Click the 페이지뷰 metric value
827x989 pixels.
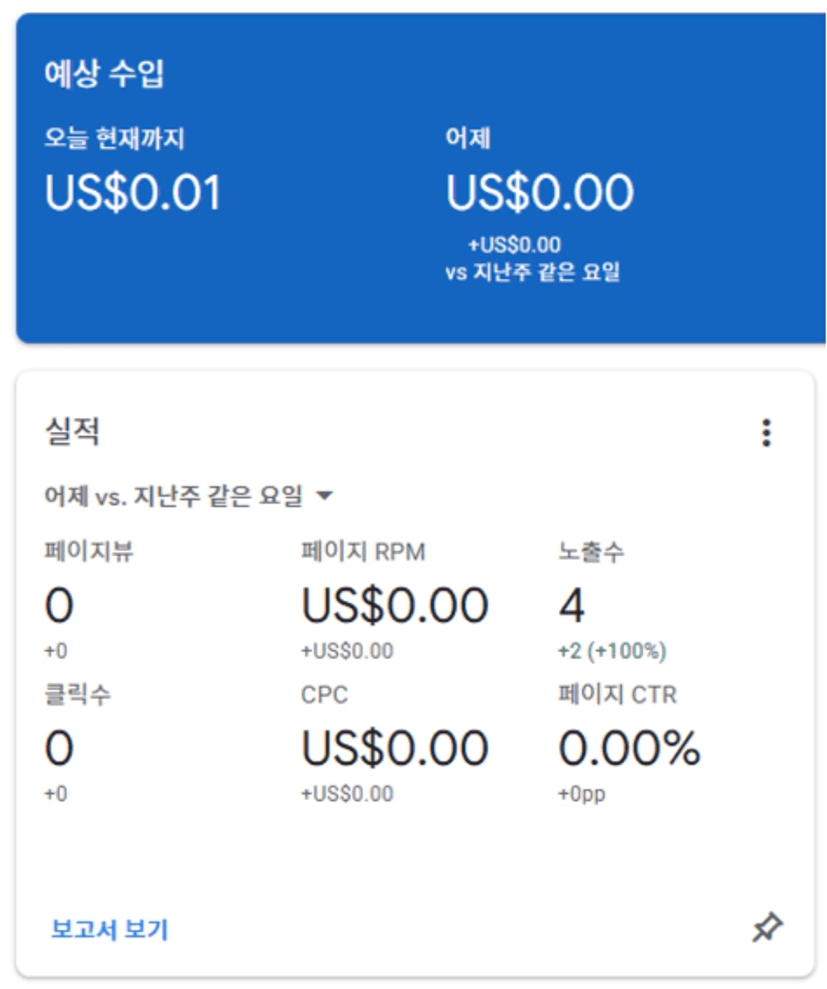click(59, 606)
